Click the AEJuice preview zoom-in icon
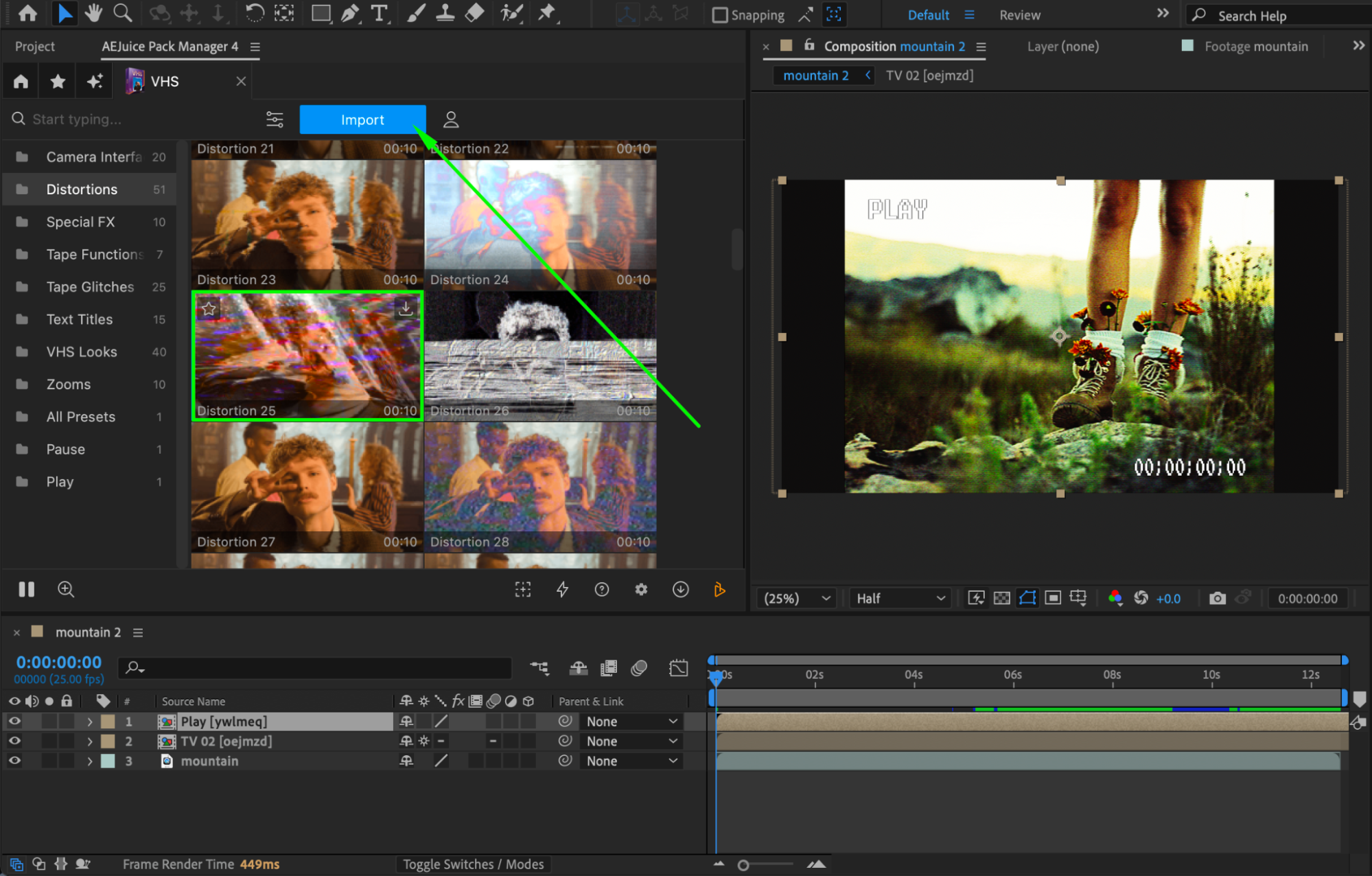 click(66, 589)
